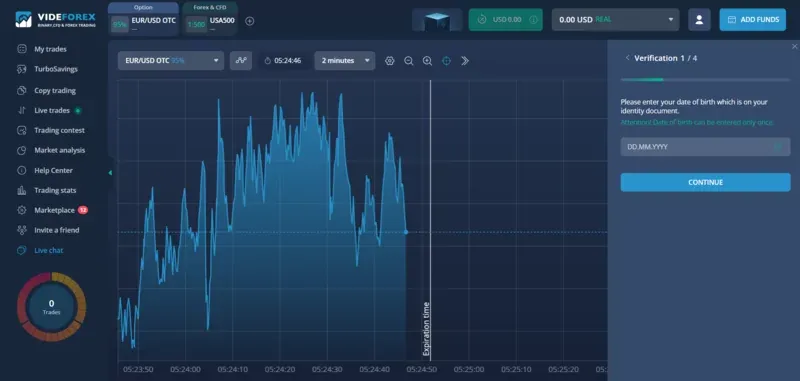
Task: Click the 3D cube bonus box icon
Action: point(437,19)
